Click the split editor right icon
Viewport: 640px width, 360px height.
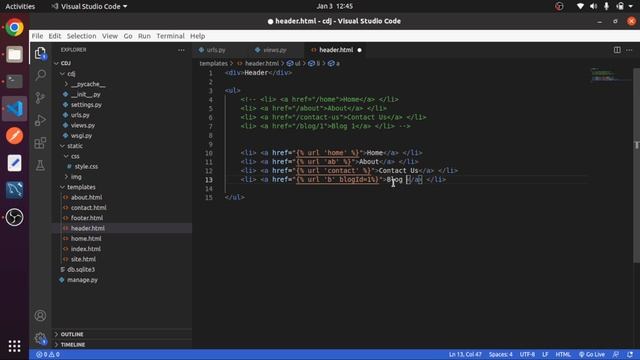click(x=617, y=50)
